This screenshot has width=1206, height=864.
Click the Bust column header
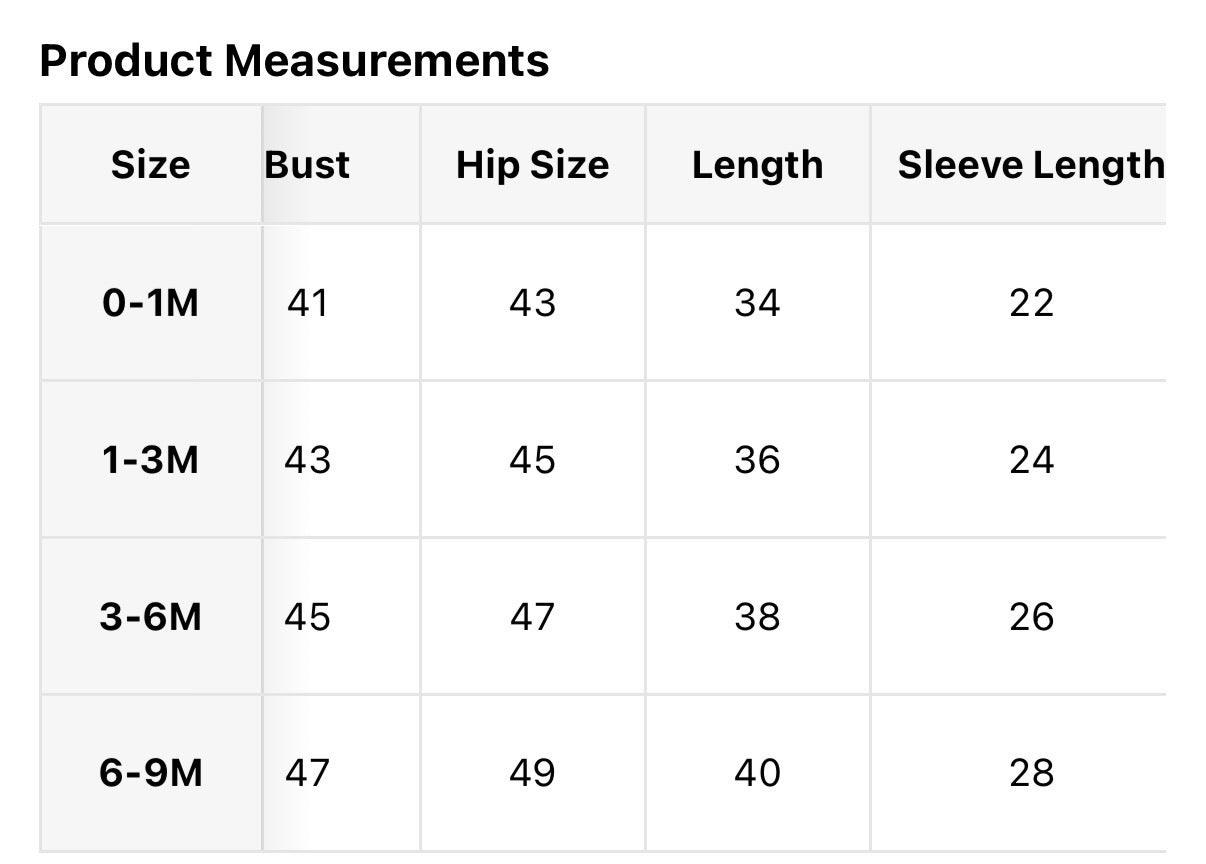308,165
